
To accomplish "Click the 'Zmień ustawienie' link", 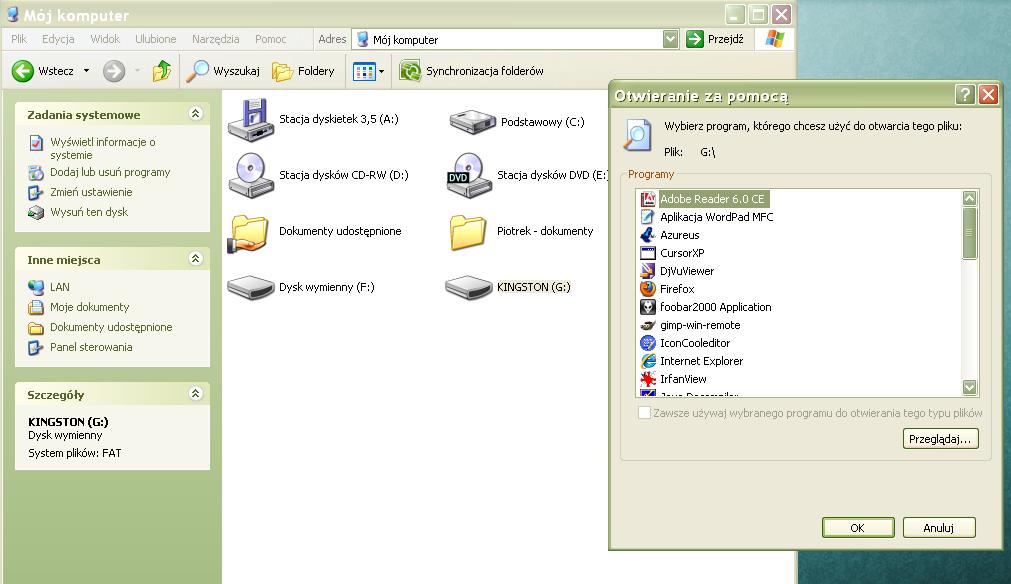I will (91, 192).
